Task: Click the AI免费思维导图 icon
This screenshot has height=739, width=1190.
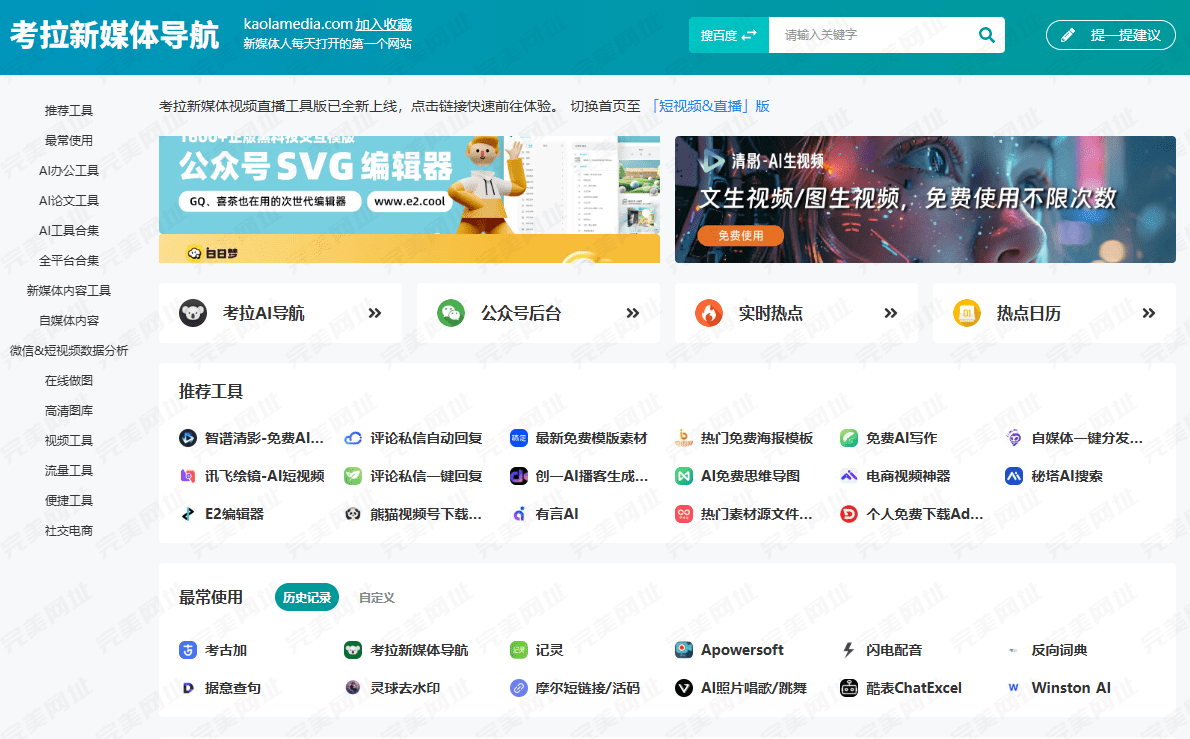Action: click(x=684, y=476)
